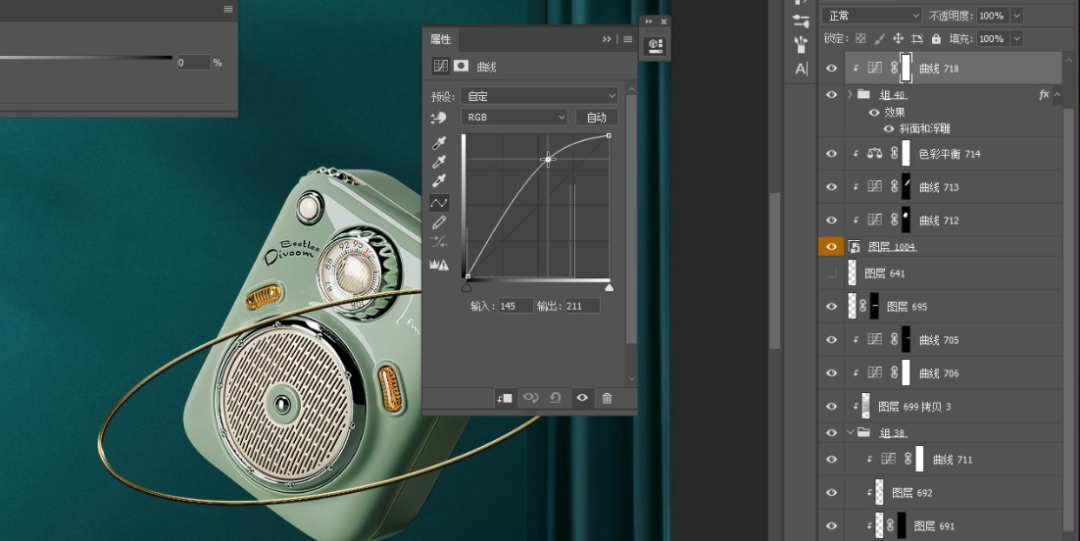This screenshot has width=1080, height=541.
Task: Hide the 曲线 718 layer
Action: click(x=831, y=68)
